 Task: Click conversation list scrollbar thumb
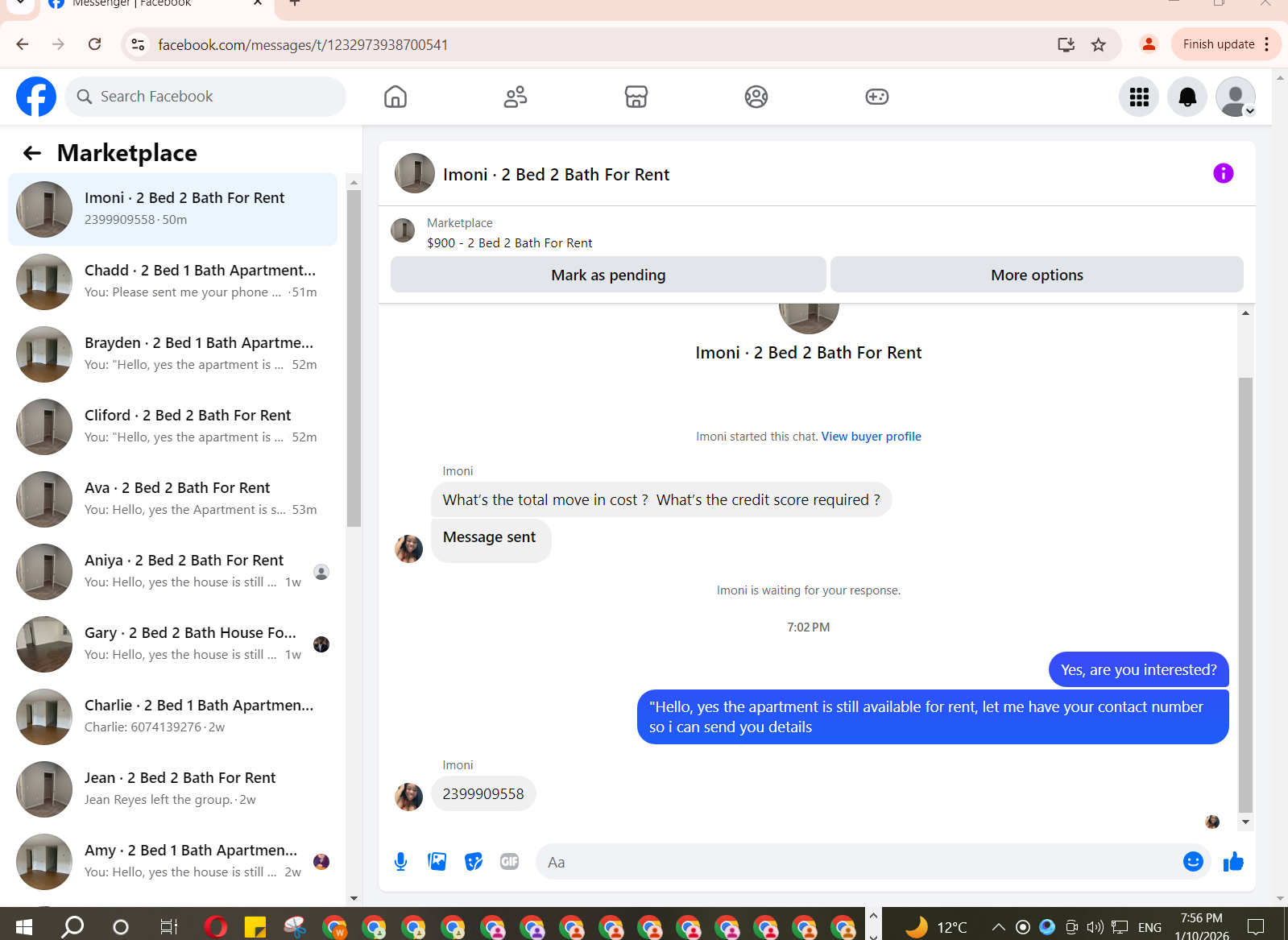tap(354, 358)
